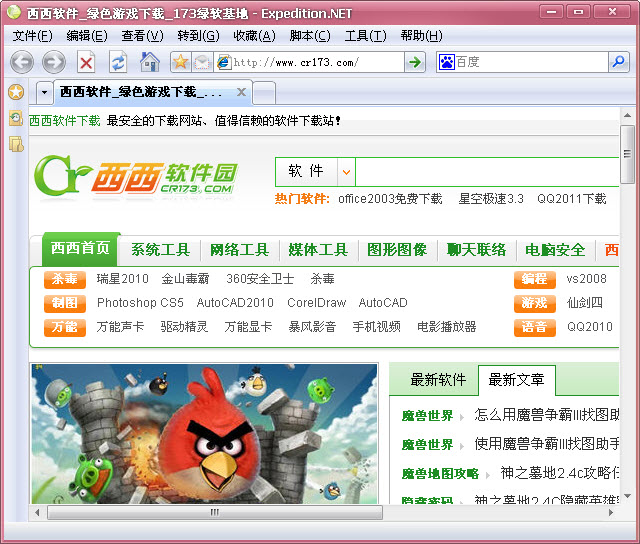Open the 瑞星2010 link
The width and height of the screenshot is (640, 544).
122,279
